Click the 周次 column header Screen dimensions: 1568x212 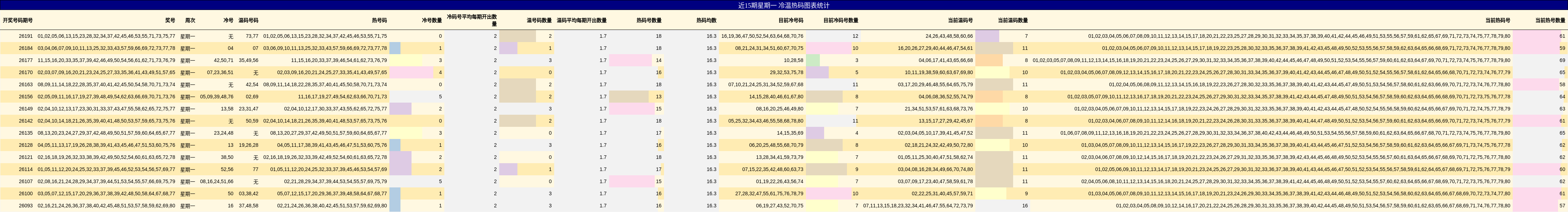click(x=190, y=20)
